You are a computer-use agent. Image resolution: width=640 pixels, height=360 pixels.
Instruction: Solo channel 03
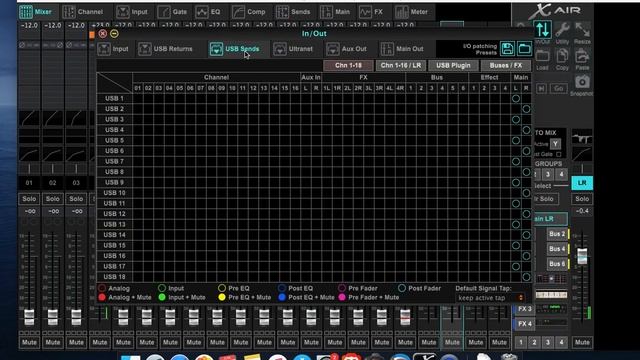pos(76,199)
